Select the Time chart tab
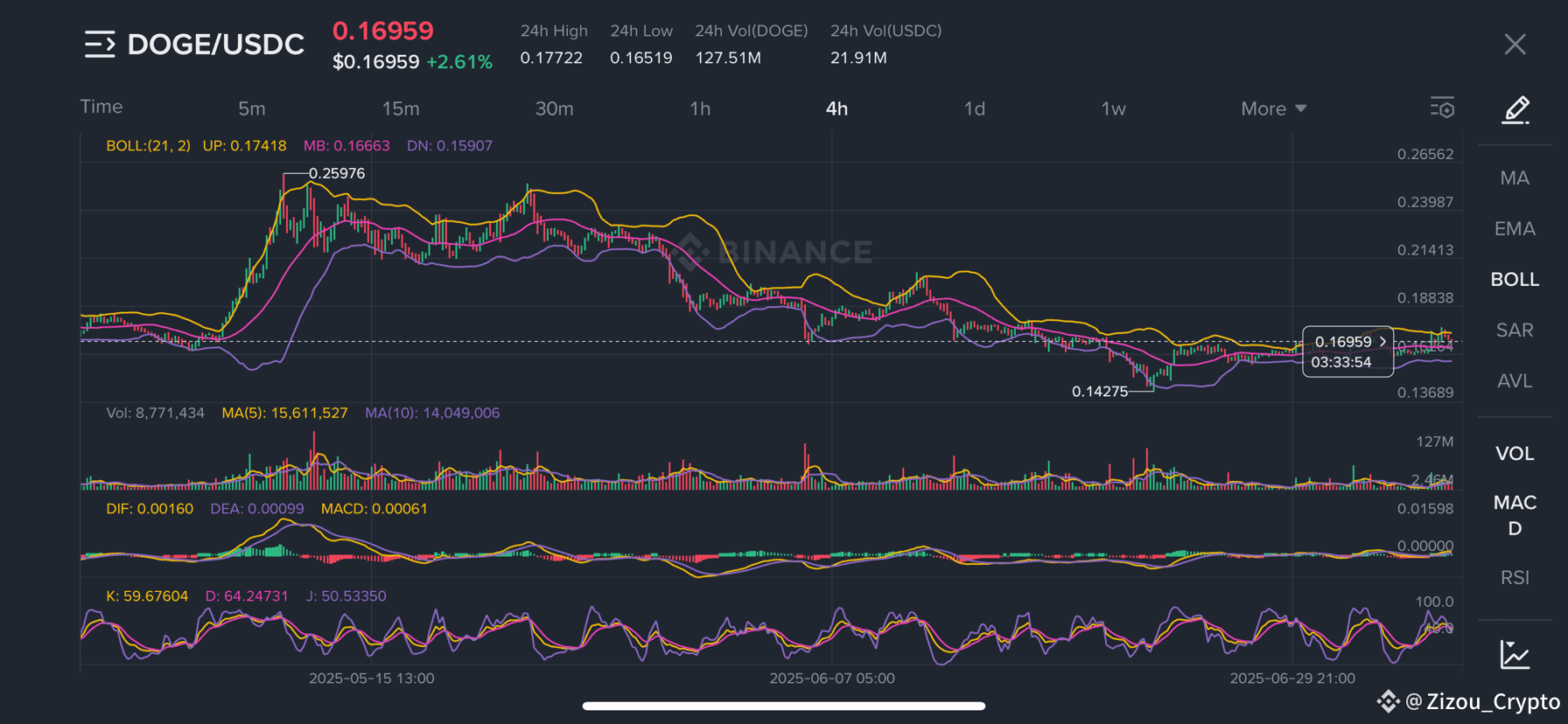 point(101,107)
